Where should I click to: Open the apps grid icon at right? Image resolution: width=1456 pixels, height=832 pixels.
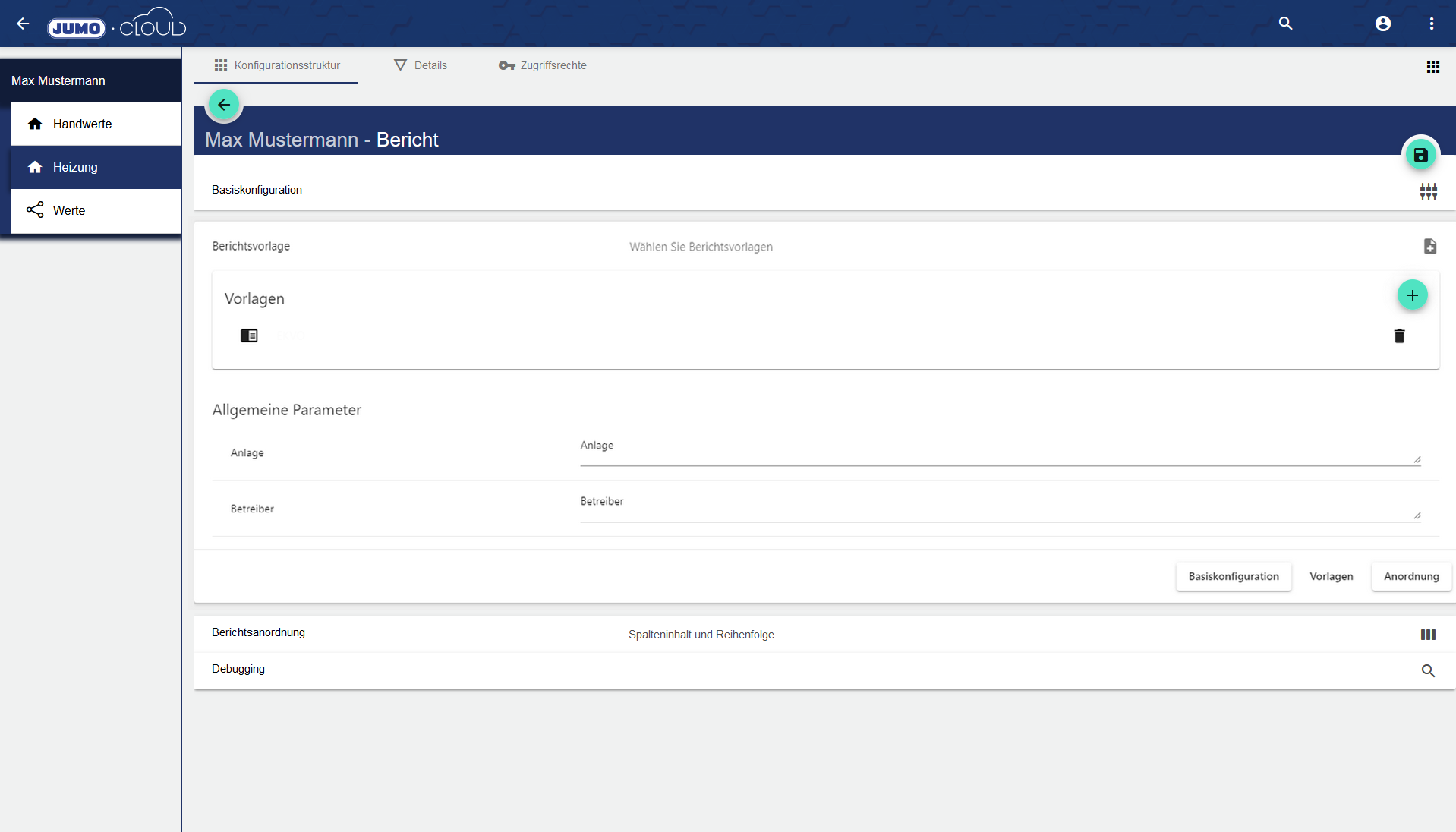click(1432, 67)
